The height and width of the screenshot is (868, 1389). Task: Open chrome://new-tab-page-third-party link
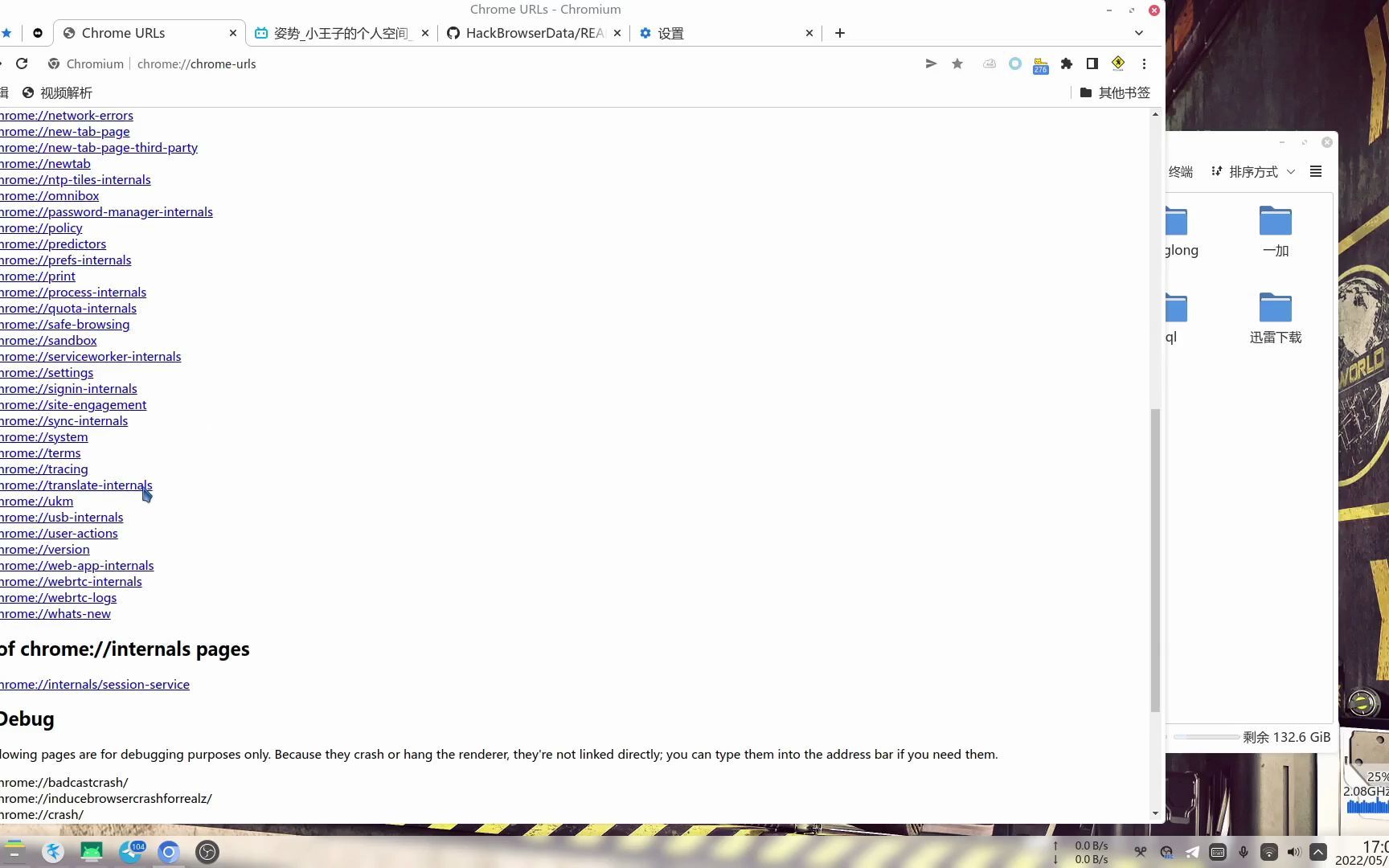tap(99, 147)
